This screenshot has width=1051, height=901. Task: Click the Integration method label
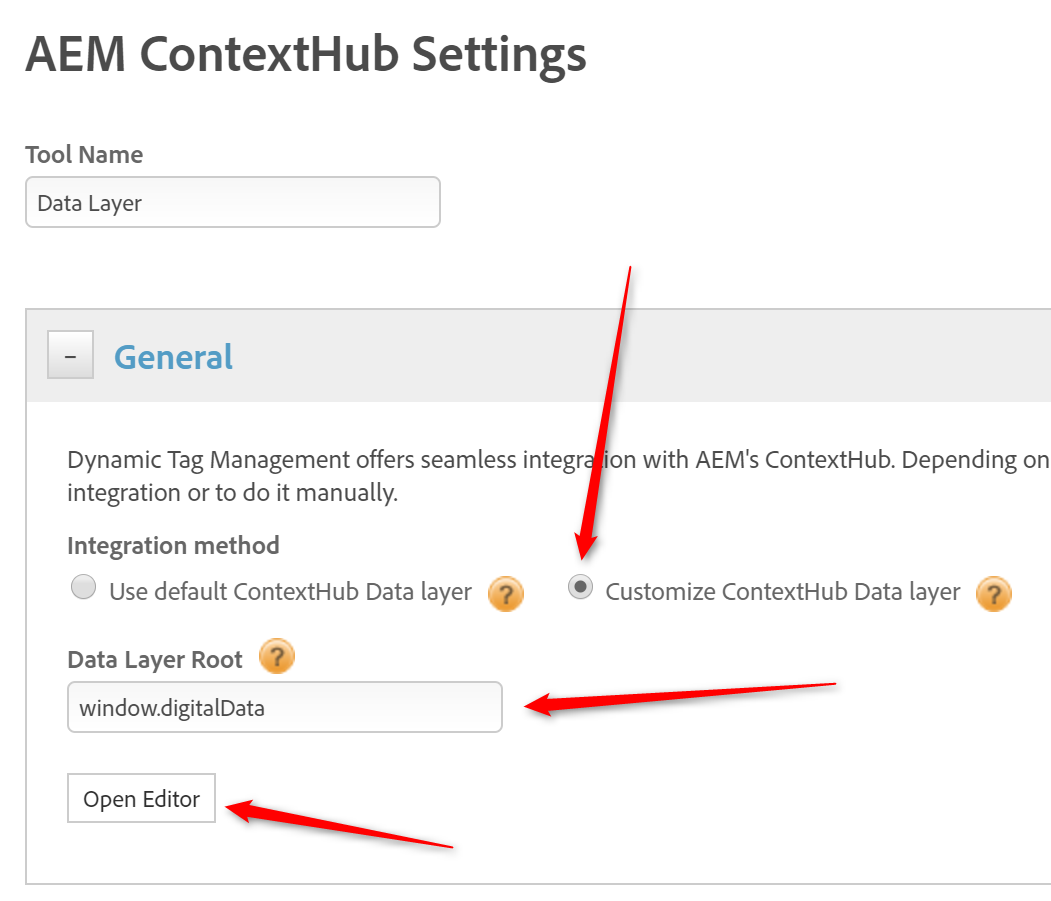[173, 546]
